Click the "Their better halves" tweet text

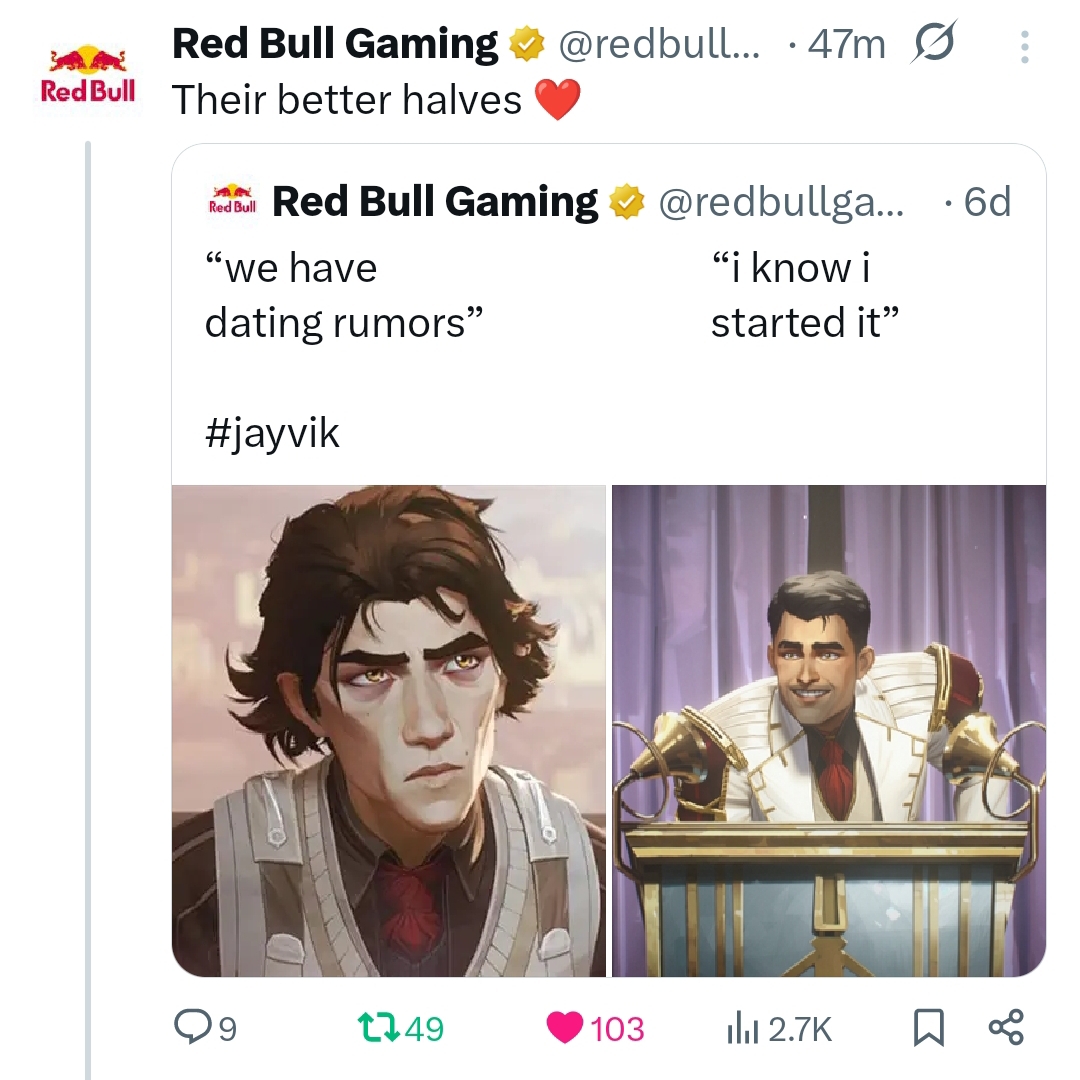pyautogui.click(x=347, y=100)
